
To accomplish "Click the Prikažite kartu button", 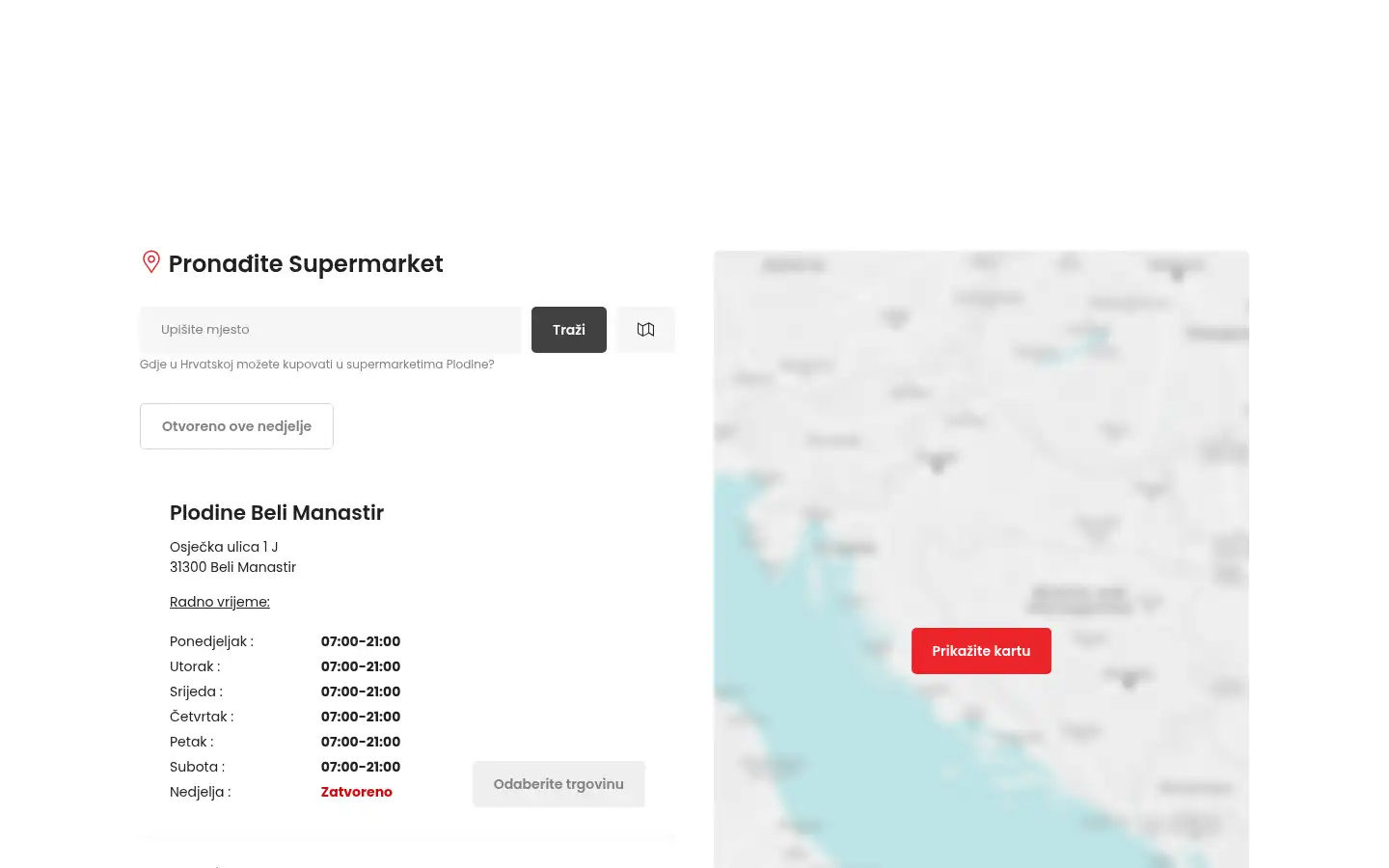I will coord(981,651).
